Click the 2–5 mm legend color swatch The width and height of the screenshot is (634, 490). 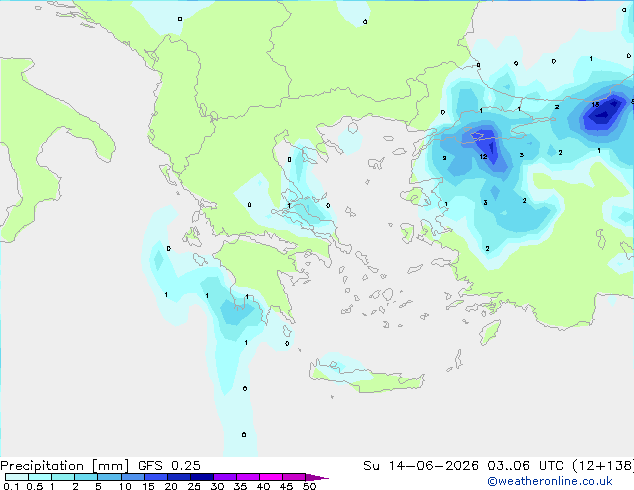86,477
